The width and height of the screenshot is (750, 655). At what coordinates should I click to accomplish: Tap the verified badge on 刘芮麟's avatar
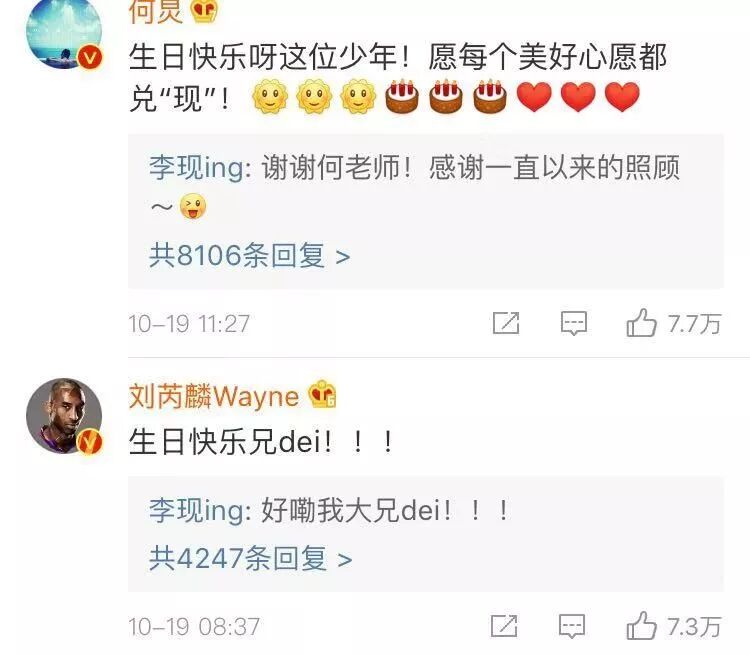point(90,441)
